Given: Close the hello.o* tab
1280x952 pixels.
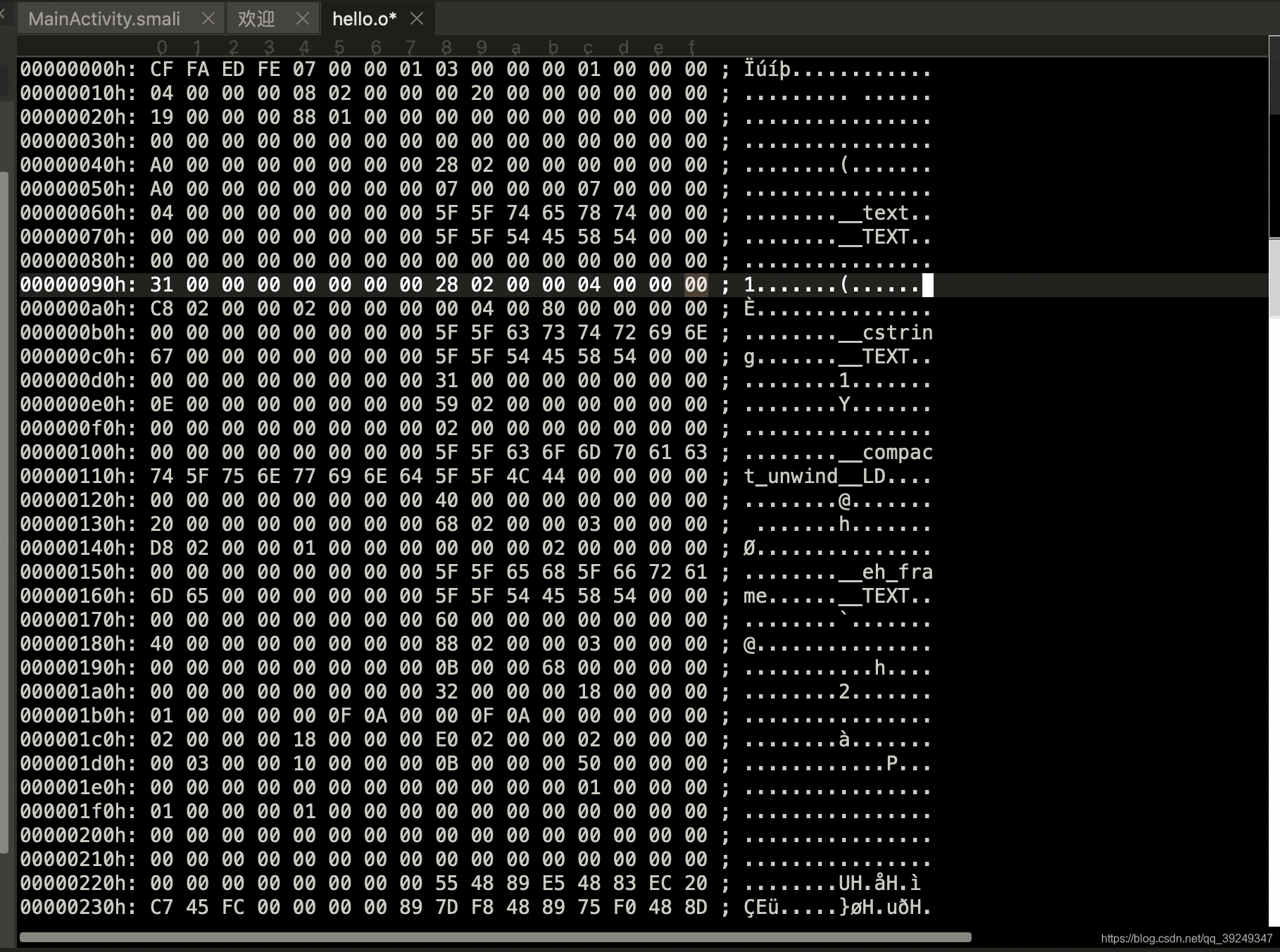Looking at the screenshot, I should pos(417,19).
